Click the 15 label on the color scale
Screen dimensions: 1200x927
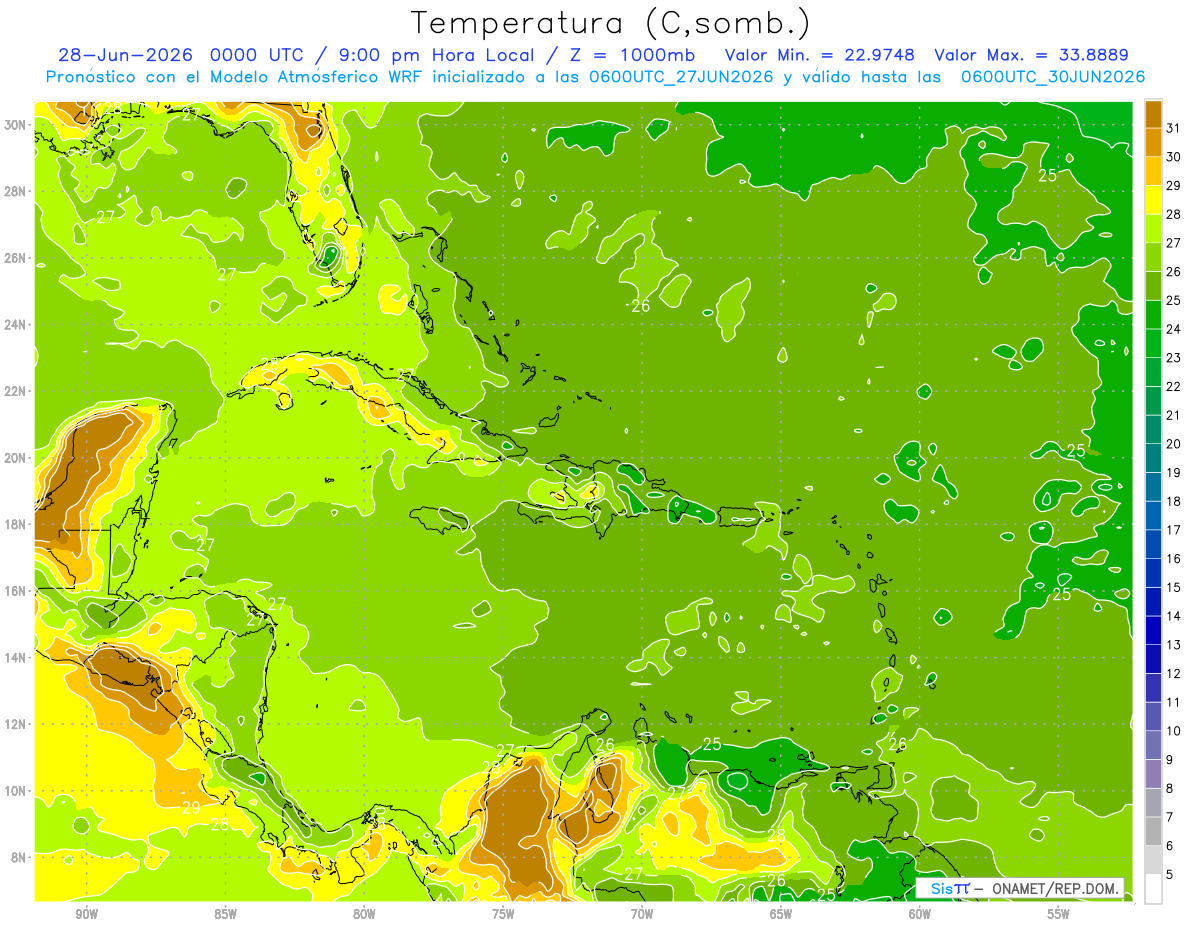1174,588
